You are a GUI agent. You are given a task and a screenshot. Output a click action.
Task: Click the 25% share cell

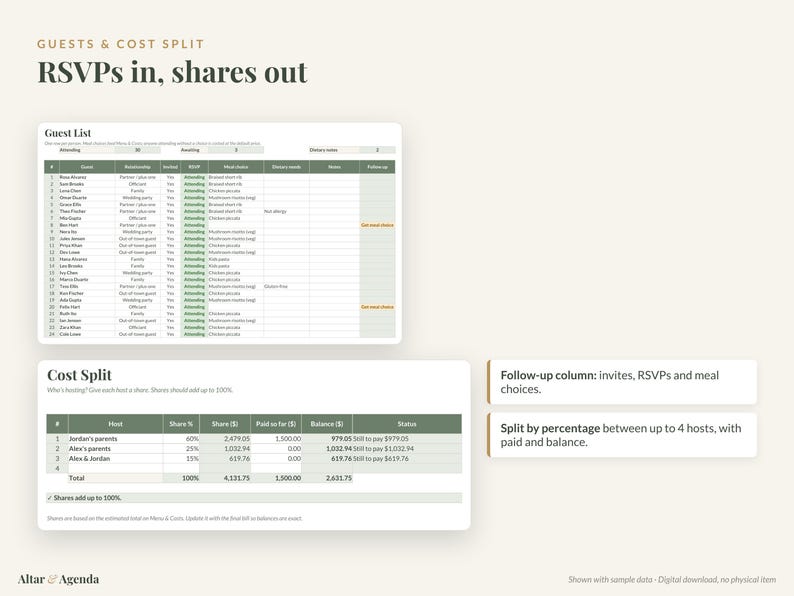click(181, 449)
